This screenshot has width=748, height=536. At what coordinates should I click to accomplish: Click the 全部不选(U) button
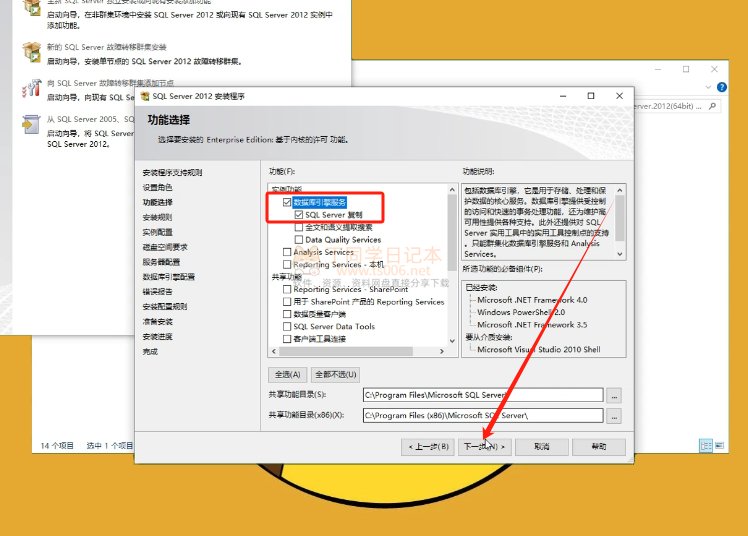pos(336,374)
